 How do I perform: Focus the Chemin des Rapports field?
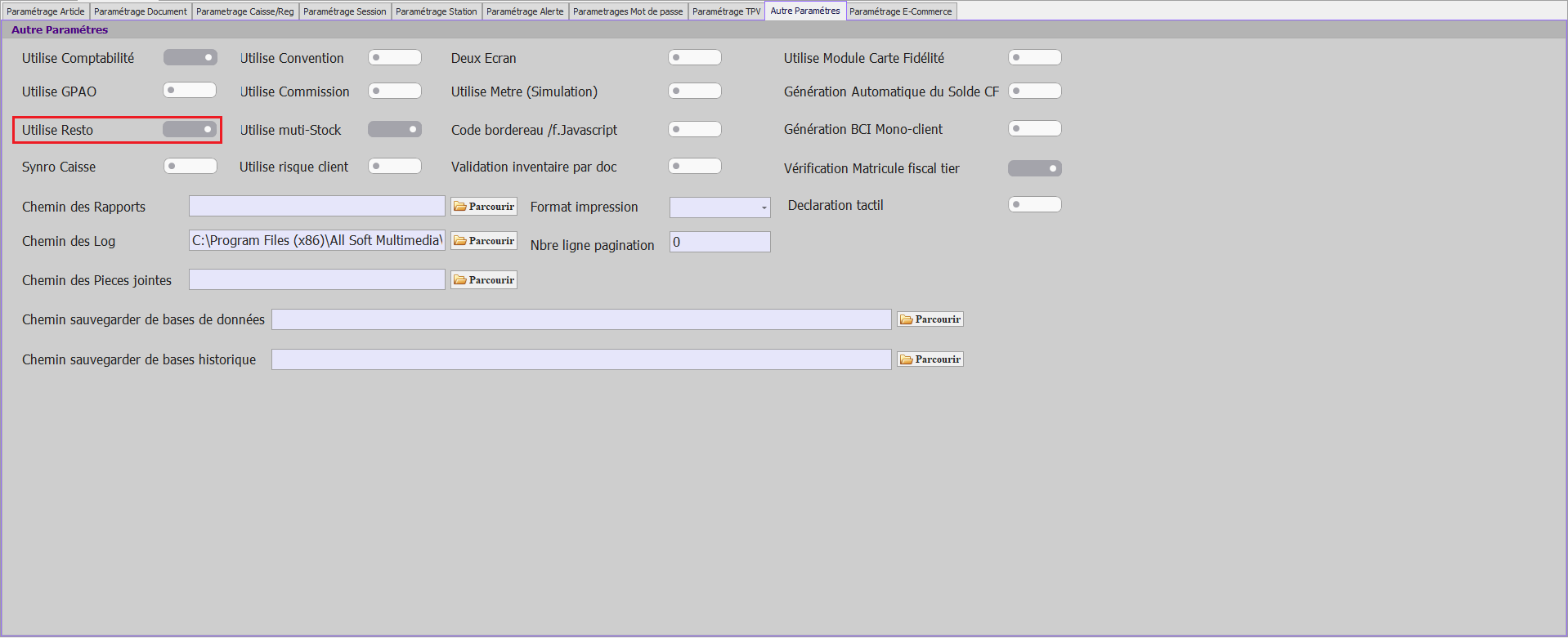(317, 206)
